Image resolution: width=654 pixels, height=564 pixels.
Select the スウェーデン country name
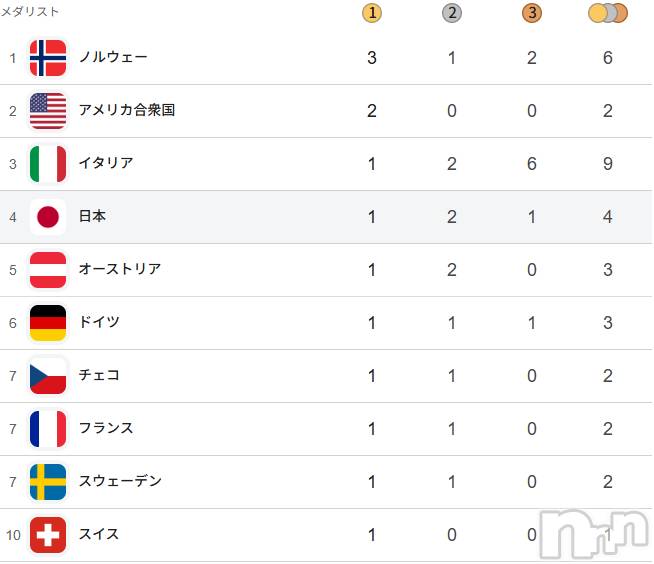point(120,482)
